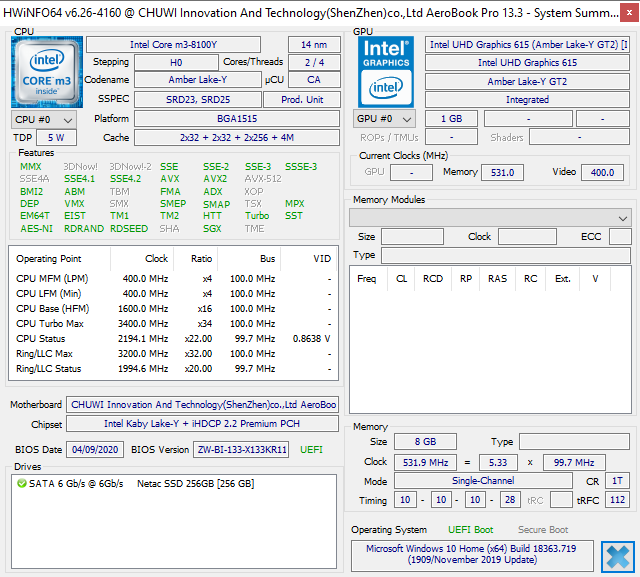The width and height of the screenshot is (640, 577).
Task: Click the Video clock 400.0 value
Action: (602, 172)
